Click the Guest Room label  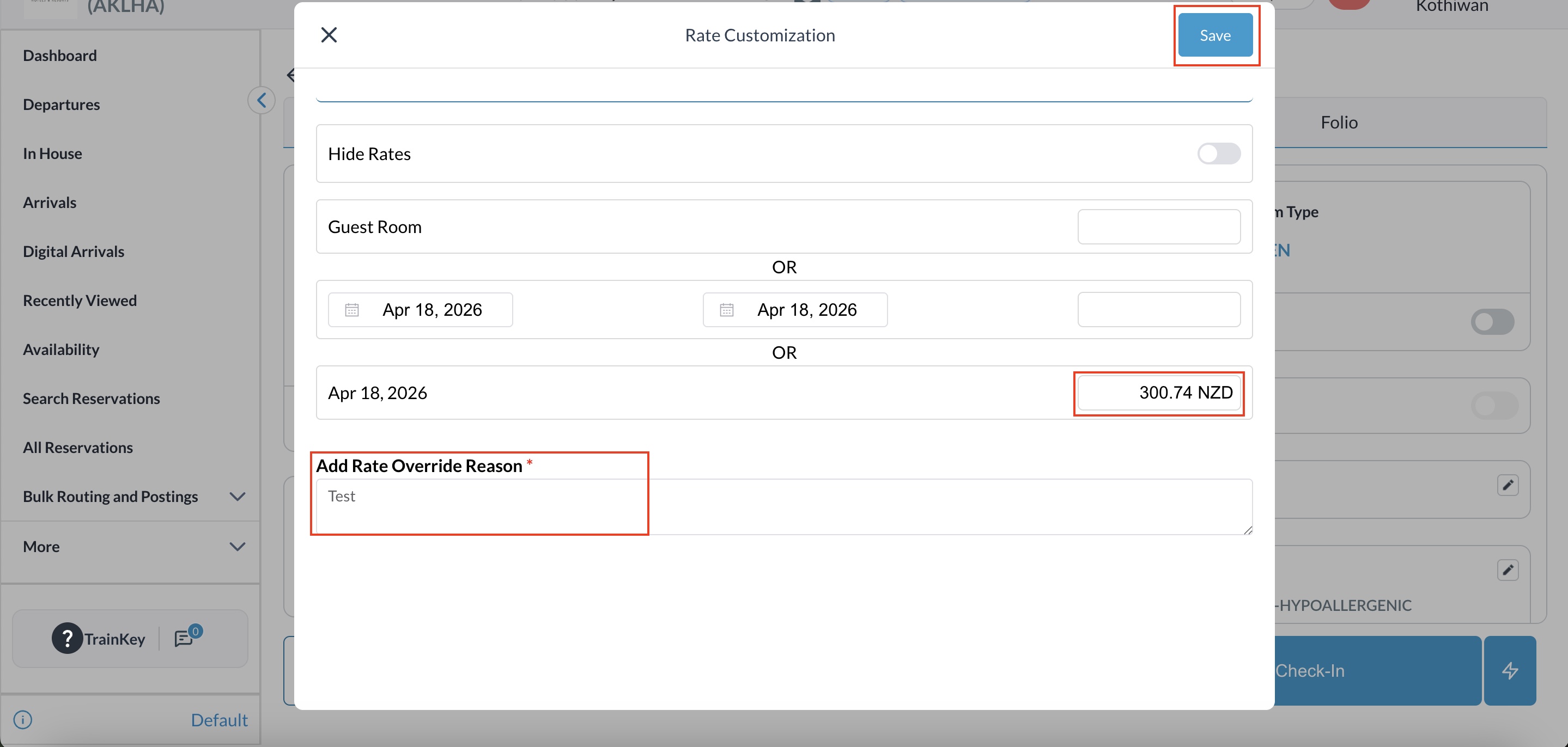click(x=375, y=227)
